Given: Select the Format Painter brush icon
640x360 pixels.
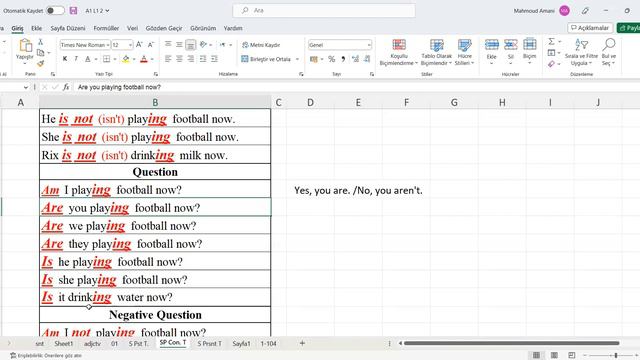Looking at the screenshot, I should pyautogui.click(x=40, y=63).
